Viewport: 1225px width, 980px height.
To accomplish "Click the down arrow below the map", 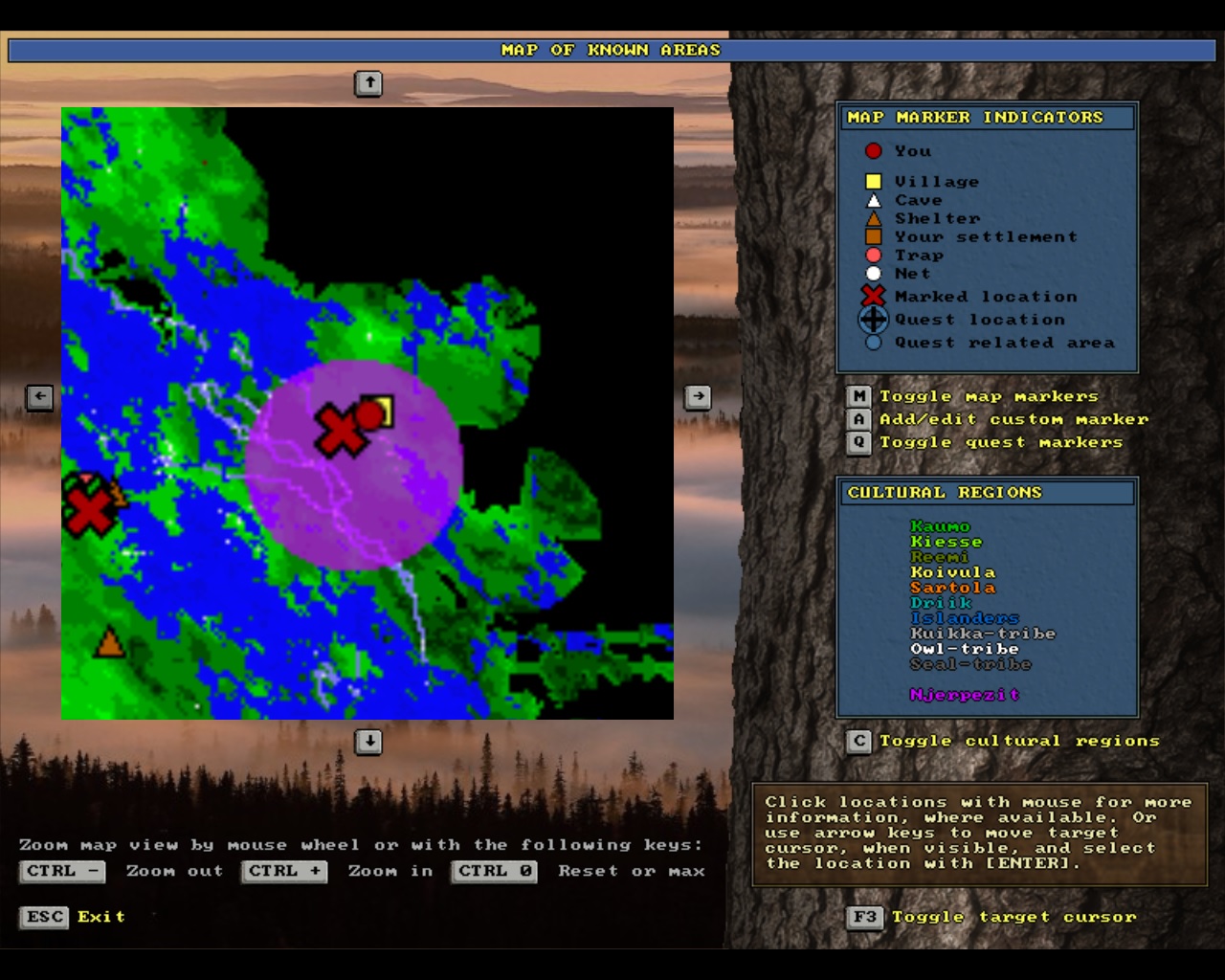I will pos(368,742).
